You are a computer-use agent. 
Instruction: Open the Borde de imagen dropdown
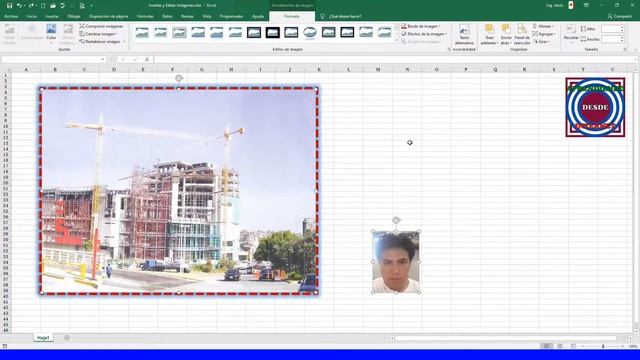pyautogui.click(x=421, y=26)
